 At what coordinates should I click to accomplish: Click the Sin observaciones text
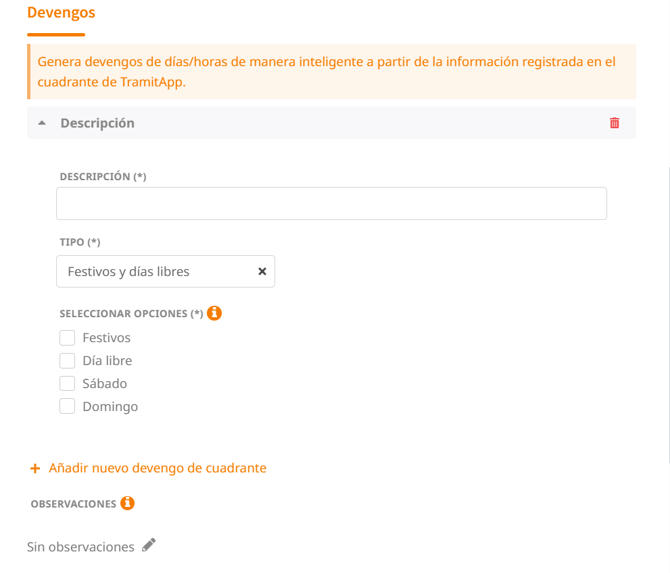point(80,547)
